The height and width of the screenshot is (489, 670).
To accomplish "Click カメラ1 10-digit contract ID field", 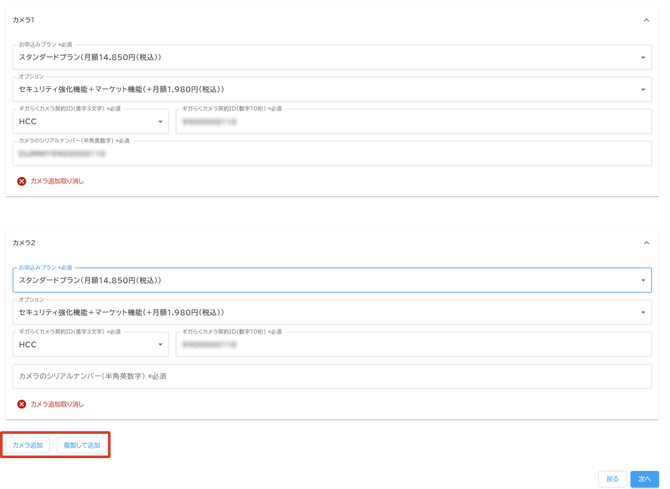I will tap(413, 122).
